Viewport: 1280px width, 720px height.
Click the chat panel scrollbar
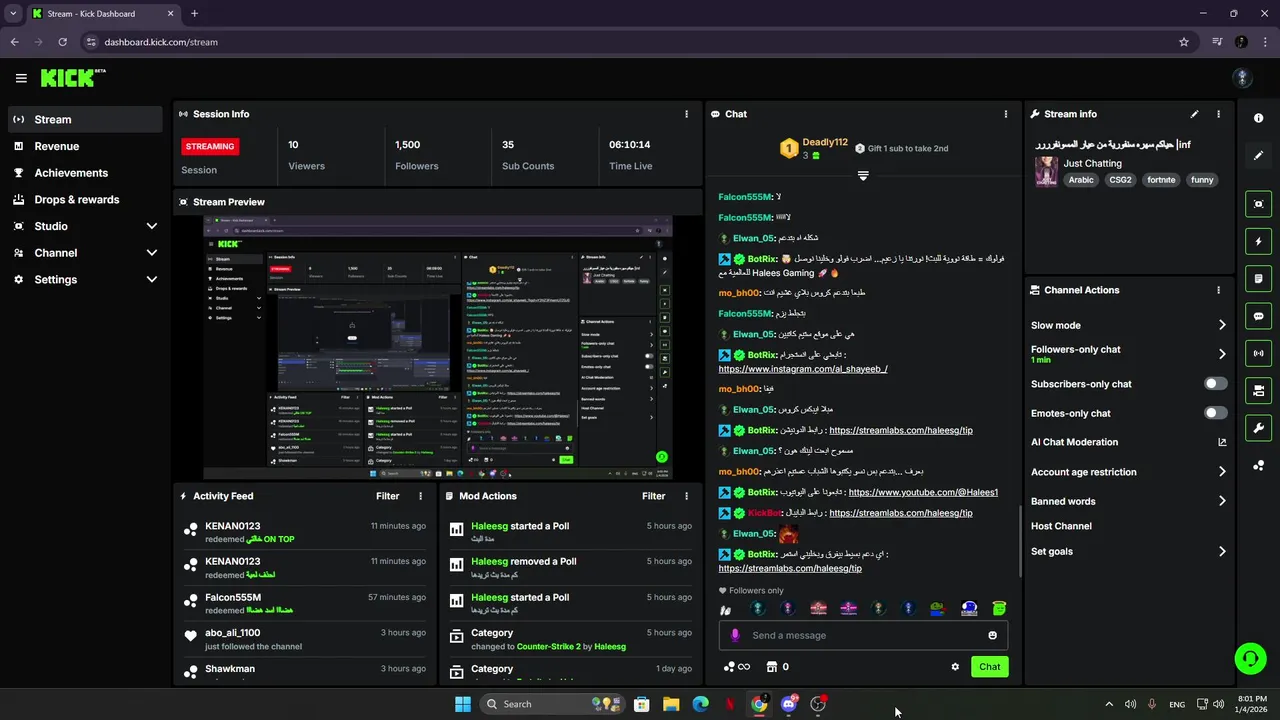(x=1019, y=540)
